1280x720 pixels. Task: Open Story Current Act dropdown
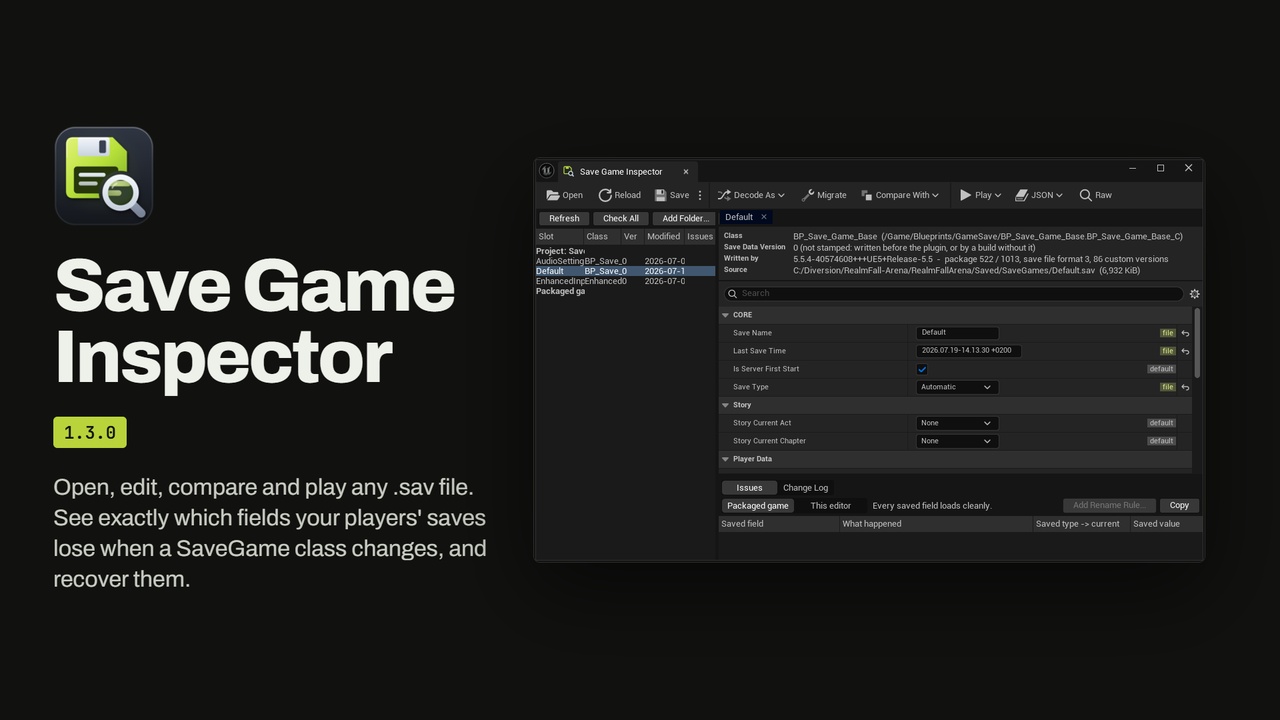957,423
